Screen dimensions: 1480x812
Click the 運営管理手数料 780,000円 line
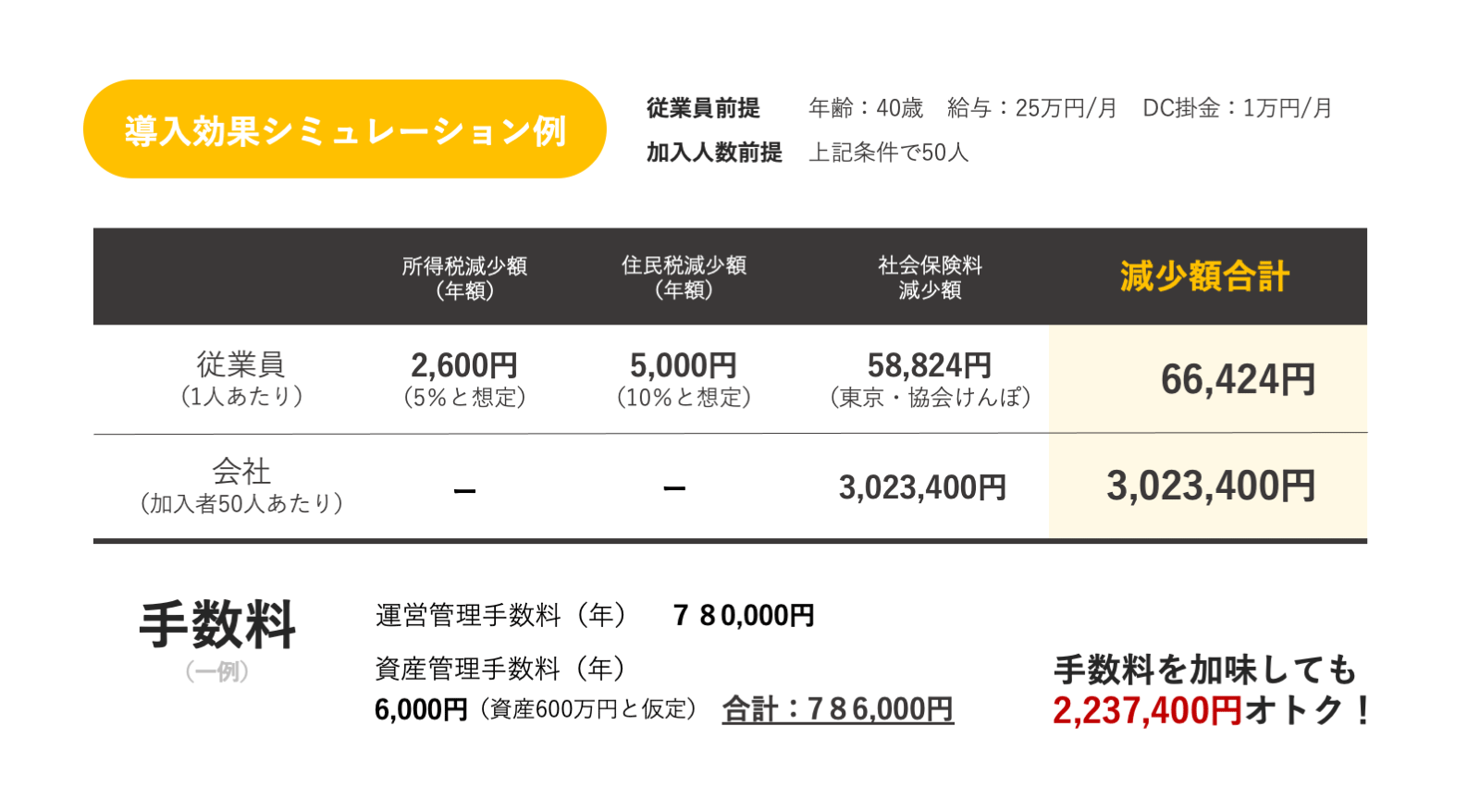[x=595, y=615]
